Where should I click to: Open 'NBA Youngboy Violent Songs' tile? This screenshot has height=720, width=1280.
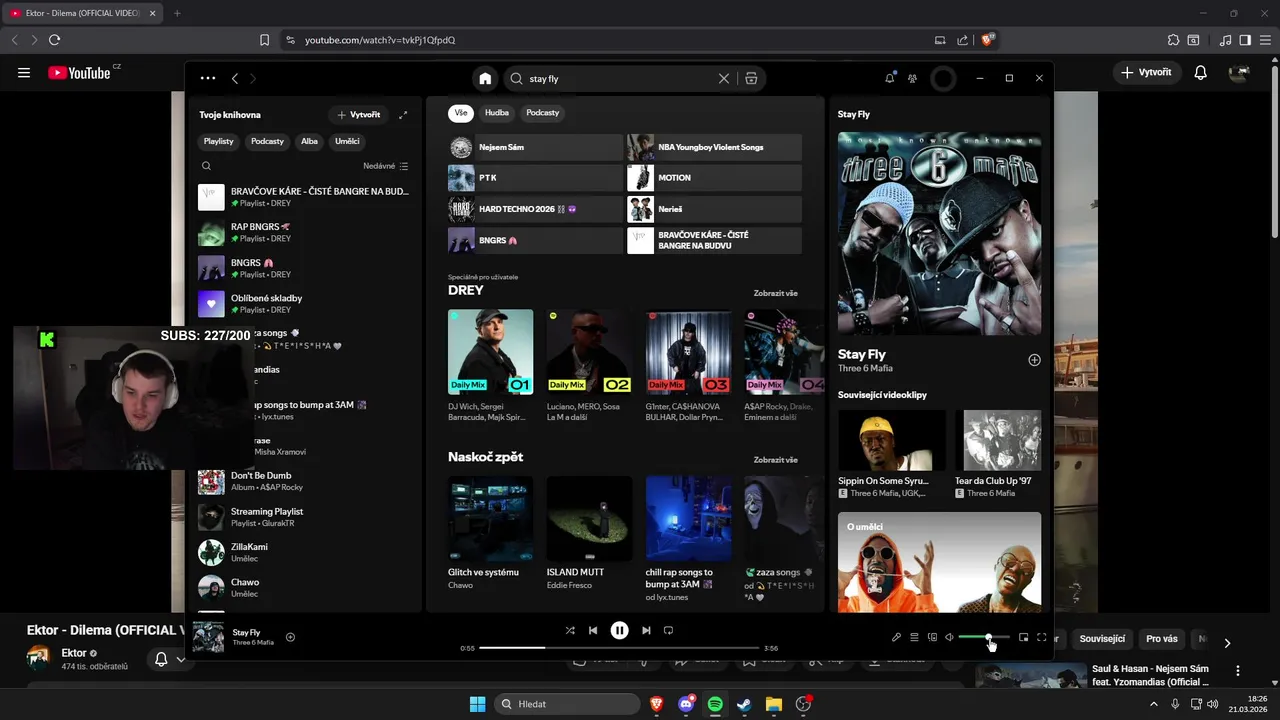click(x=714, y=148)
